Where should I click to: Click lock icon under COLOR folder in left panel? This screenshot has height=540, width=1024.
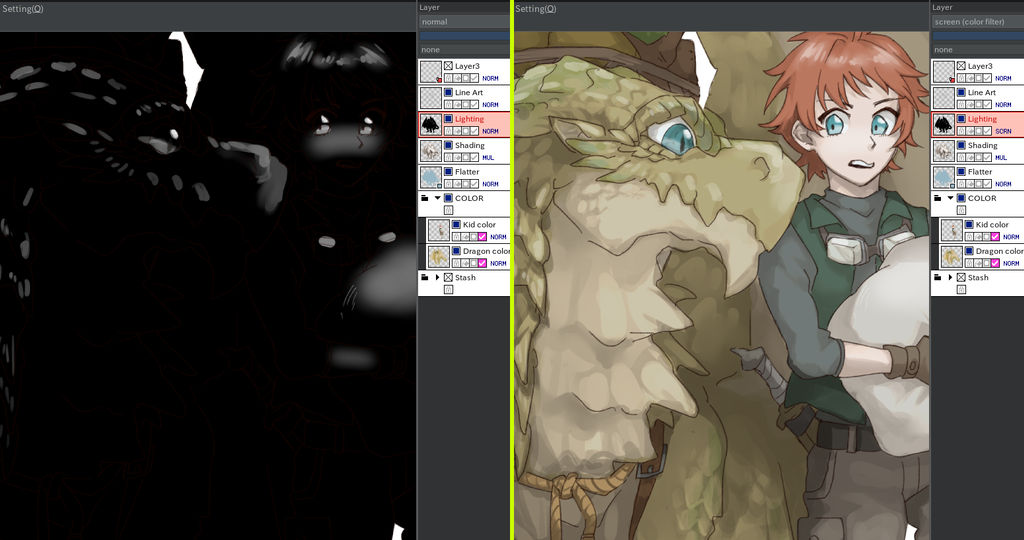pos(449,210)
